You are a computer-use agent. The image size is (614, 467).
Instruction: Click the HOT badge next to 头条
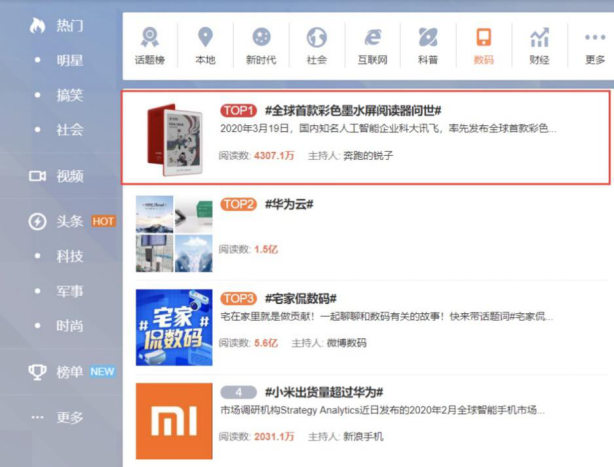[103, 222]
